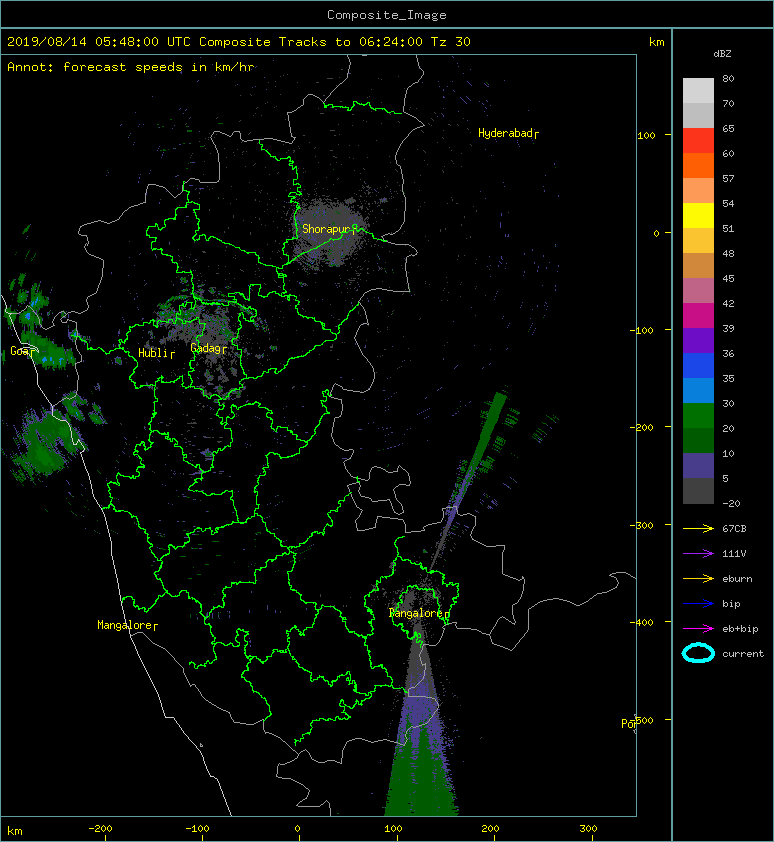The width and height of the screenshot is (774, 842).
Task: Click the Composite_Image title text
Action: (x=387, y=15)
